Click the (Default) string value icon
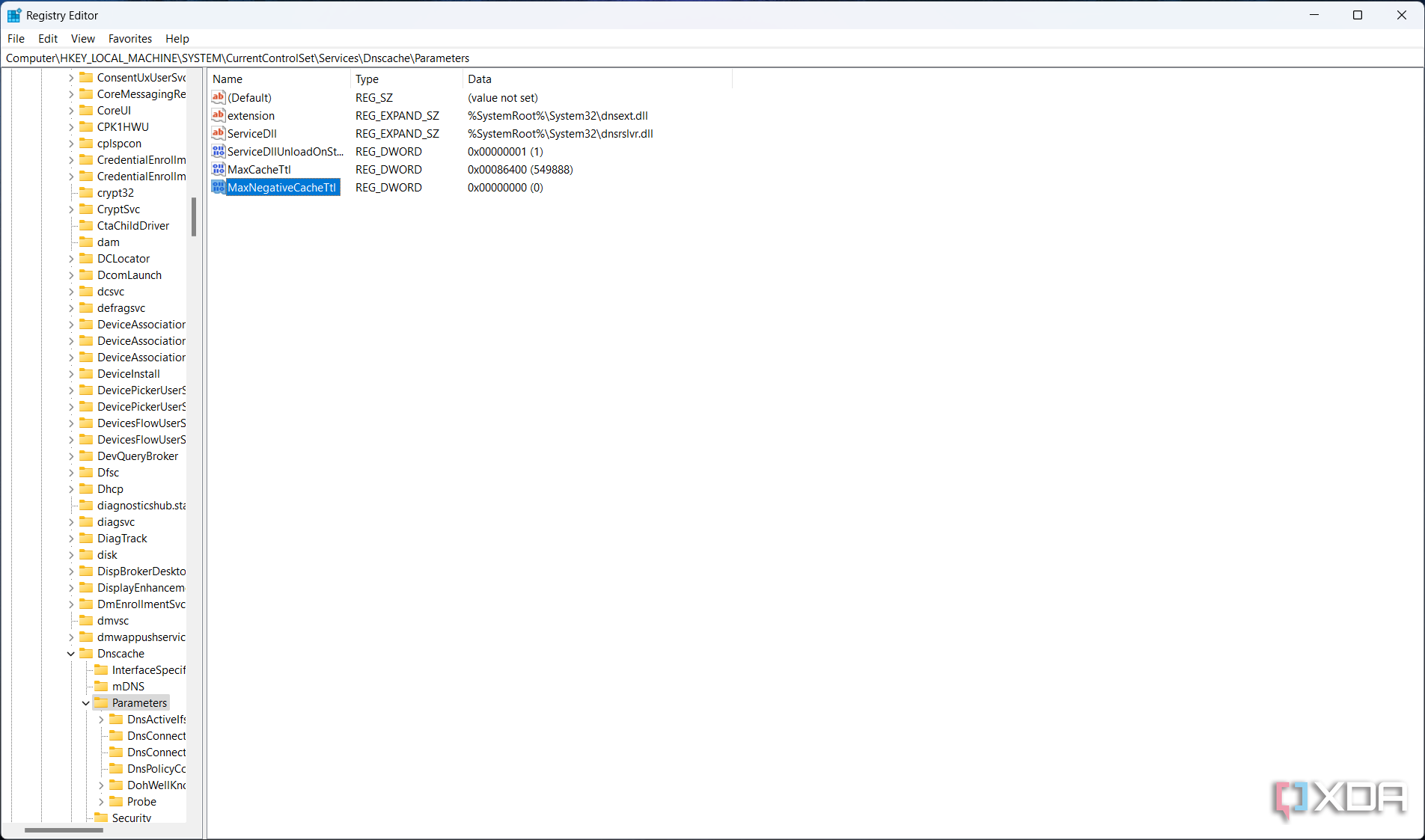This screenshot has height=840, width=1425. [219, 97]
